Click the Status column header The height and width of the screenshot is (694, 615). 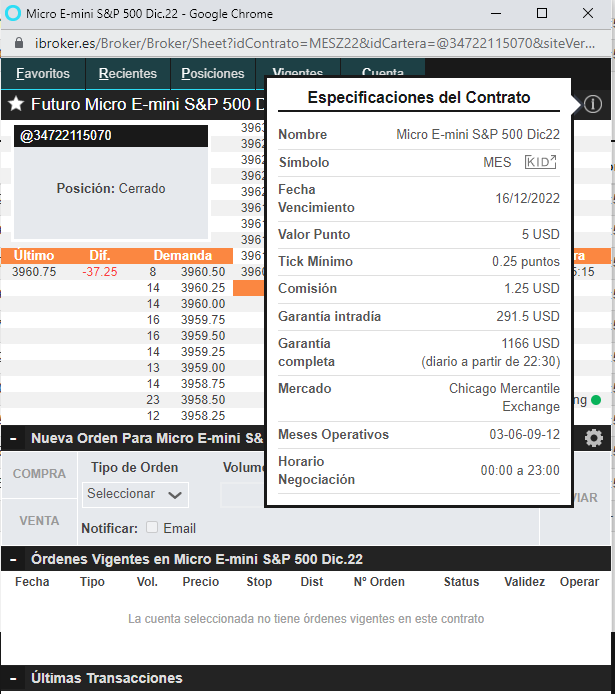coord(461,582)
